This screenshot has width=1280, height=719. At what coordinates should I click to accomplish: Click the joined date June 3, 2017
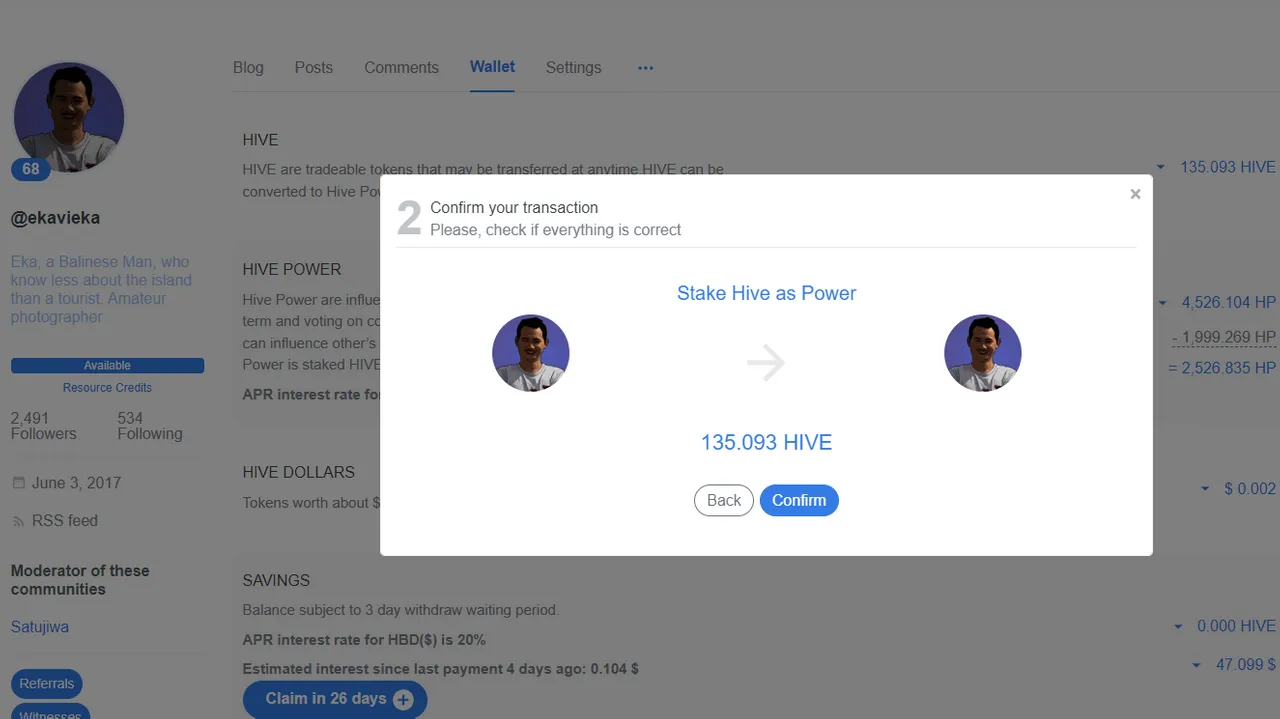(x=76, y=483)
